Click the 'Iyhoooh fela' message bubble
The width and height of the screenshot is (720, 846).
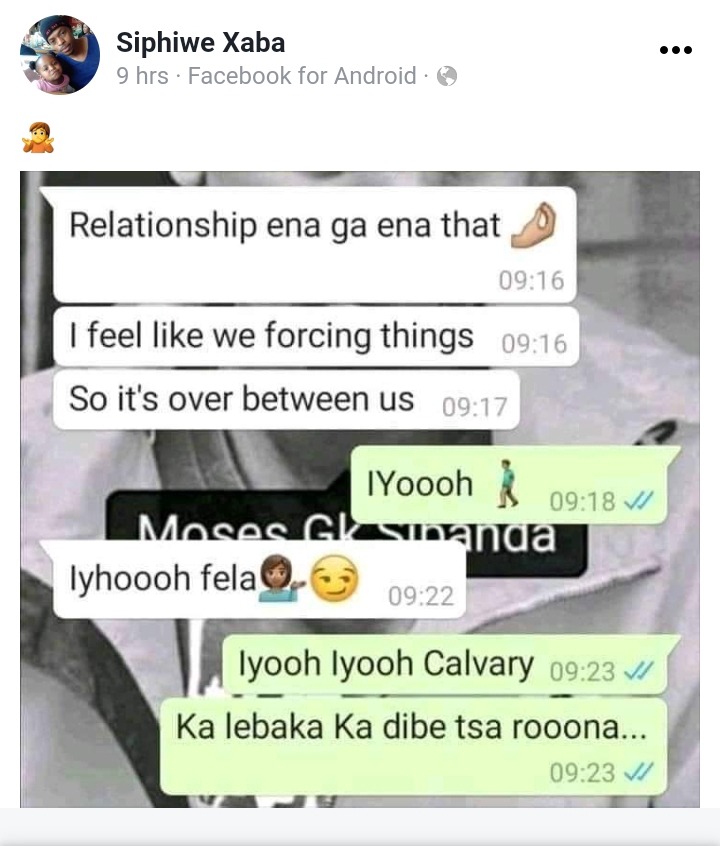click(259, 579)
